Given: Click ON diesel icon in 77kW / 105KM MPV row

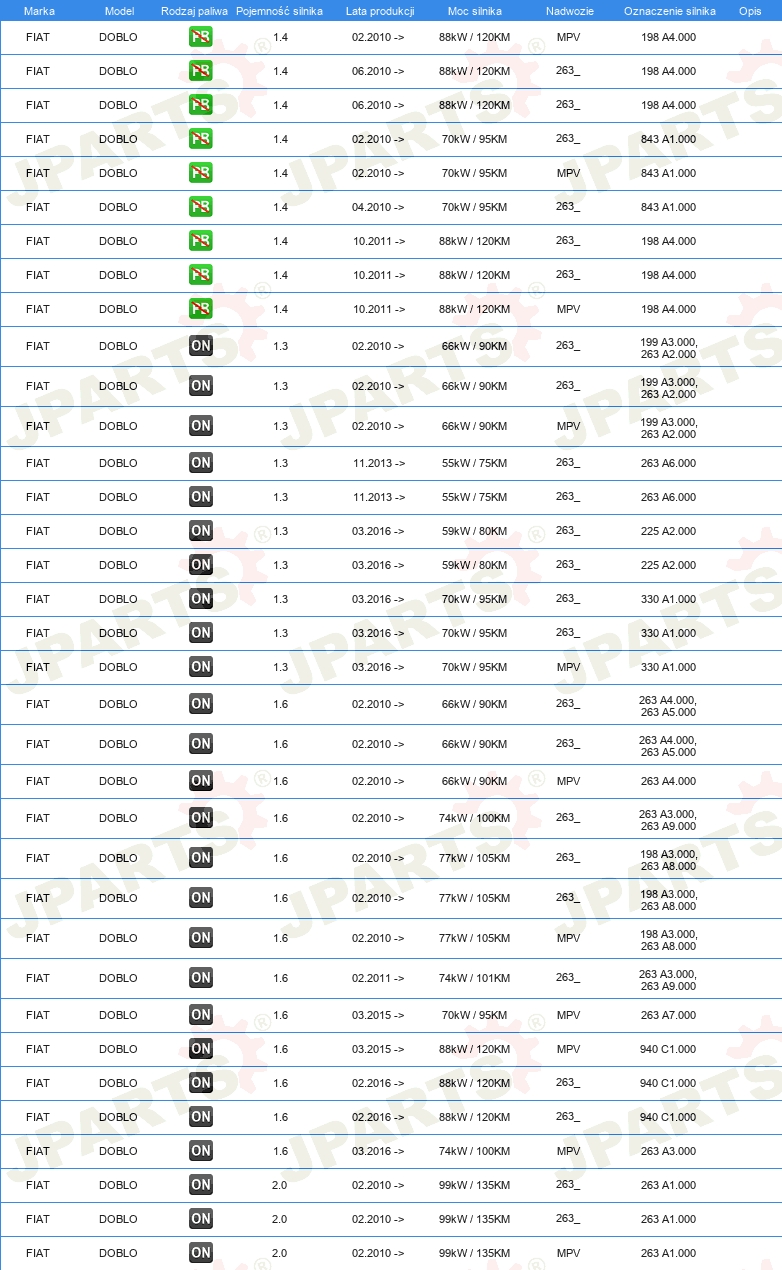Looking at the screenshot, I should click(x=201, y=938).
